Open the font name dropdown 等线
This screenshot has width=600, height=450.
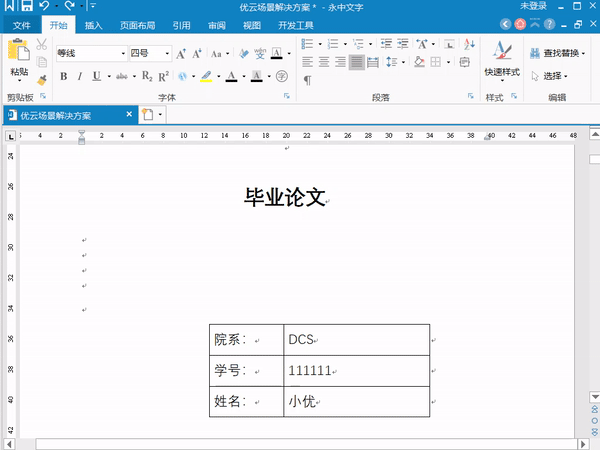pos(91,54)
